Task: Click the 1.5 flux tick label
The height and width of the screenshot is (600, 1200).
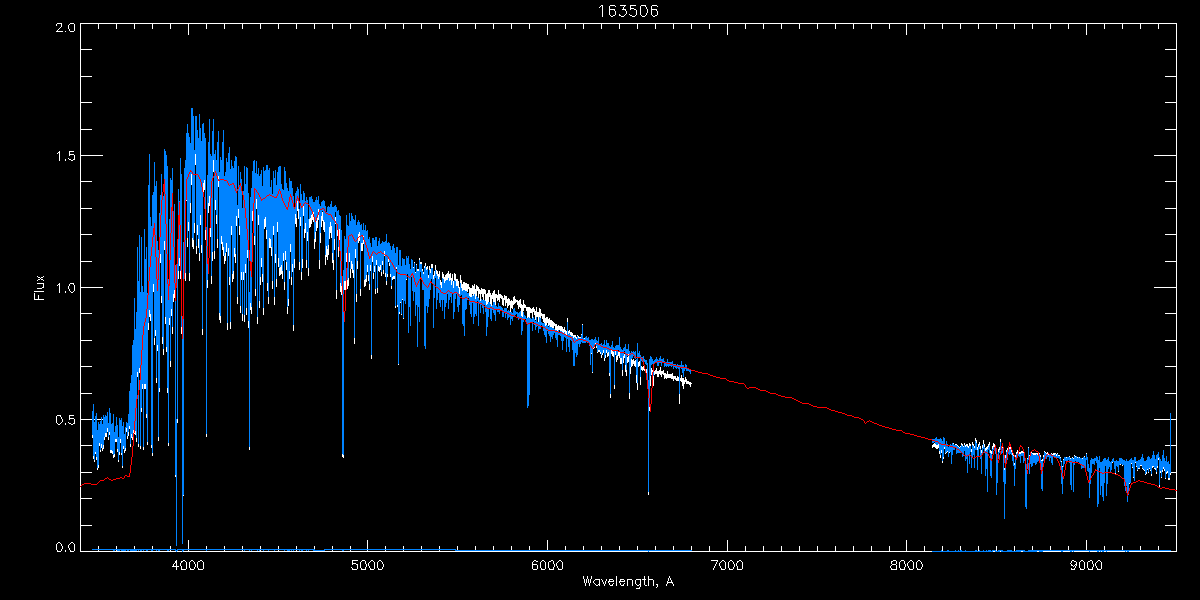Action: click(x=65, y=157)
